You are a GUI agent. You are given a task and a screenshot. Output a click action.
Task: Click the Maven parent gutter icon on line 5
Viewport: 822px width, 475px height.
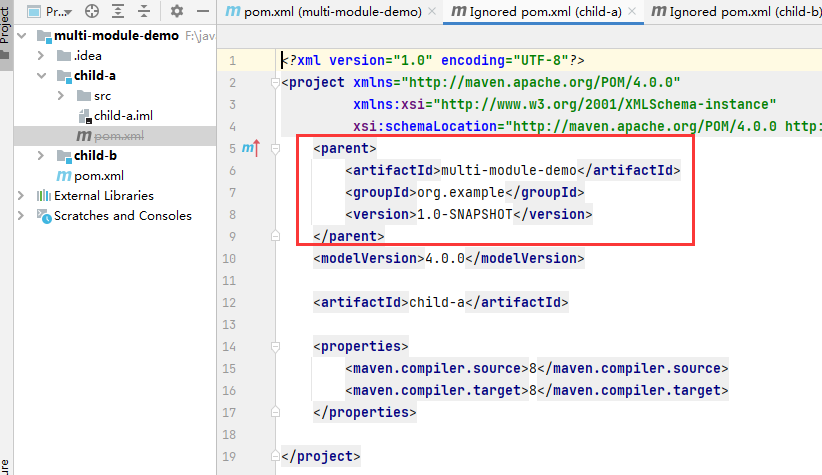click(x=250, y=148)
